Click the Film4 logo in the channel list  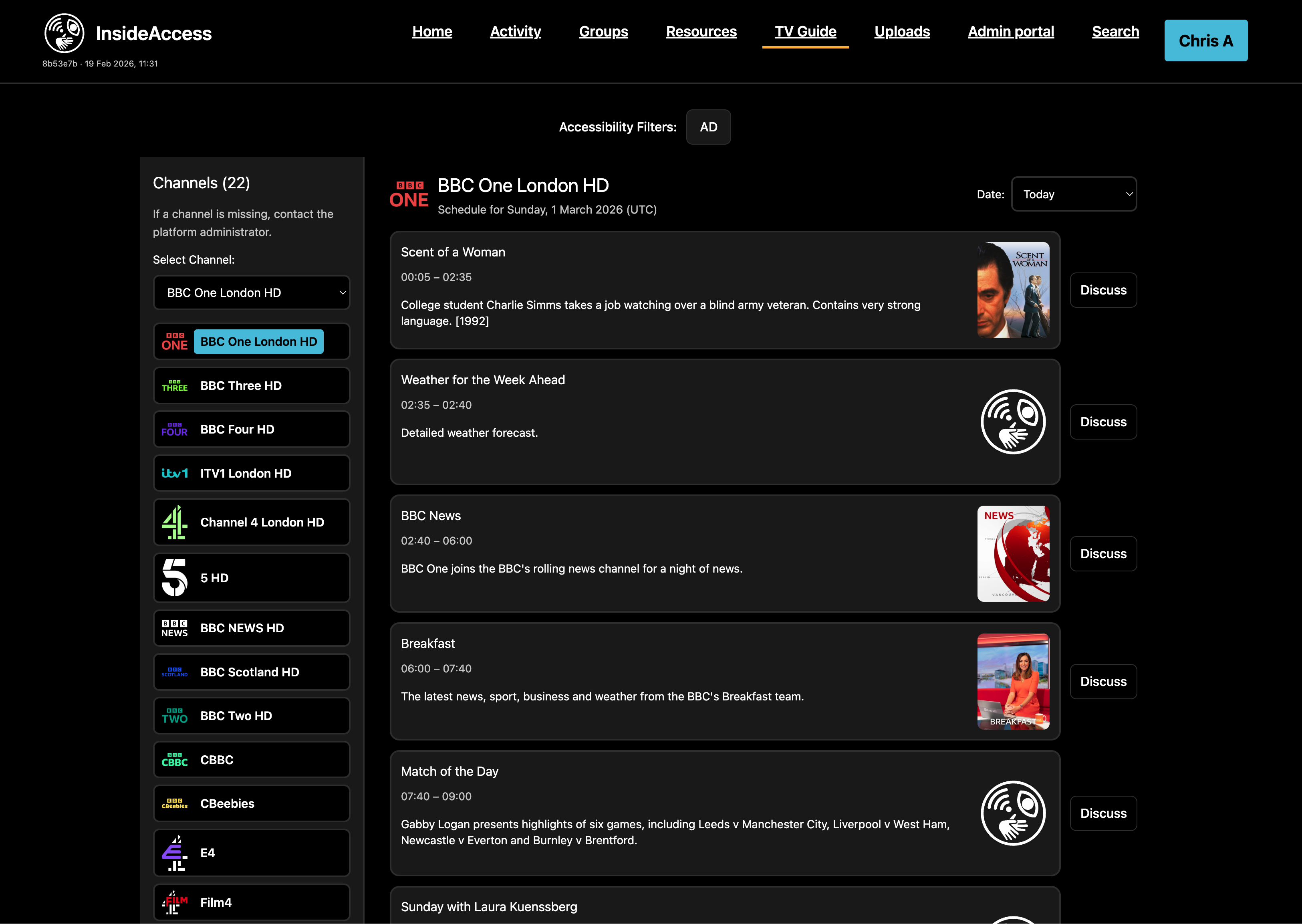[x=174, y=902]
